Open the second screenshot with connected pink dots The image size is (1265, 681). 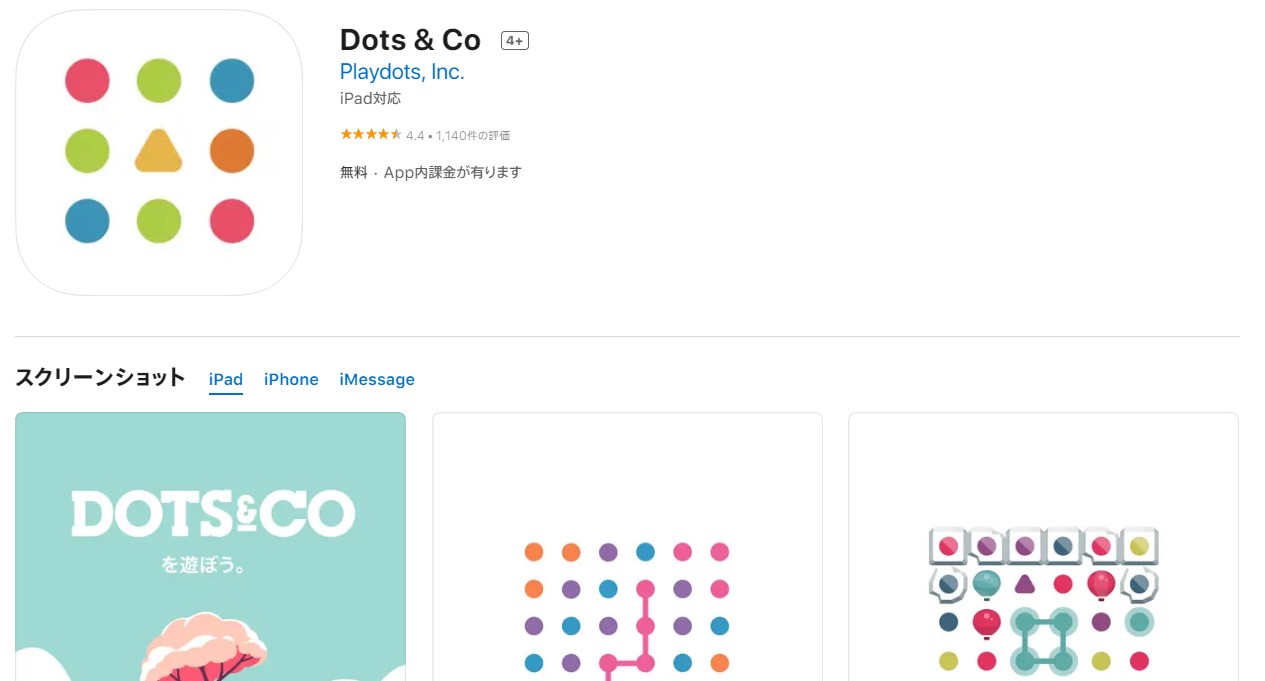[x=627, y=547]
